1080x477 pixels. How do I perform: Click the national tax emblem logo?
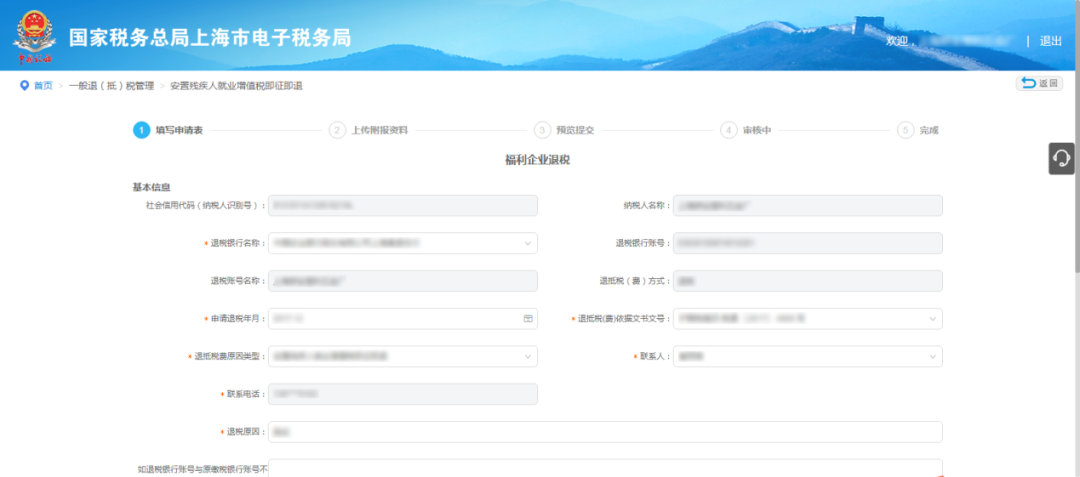pyautogui.click(x=35, y=37)
